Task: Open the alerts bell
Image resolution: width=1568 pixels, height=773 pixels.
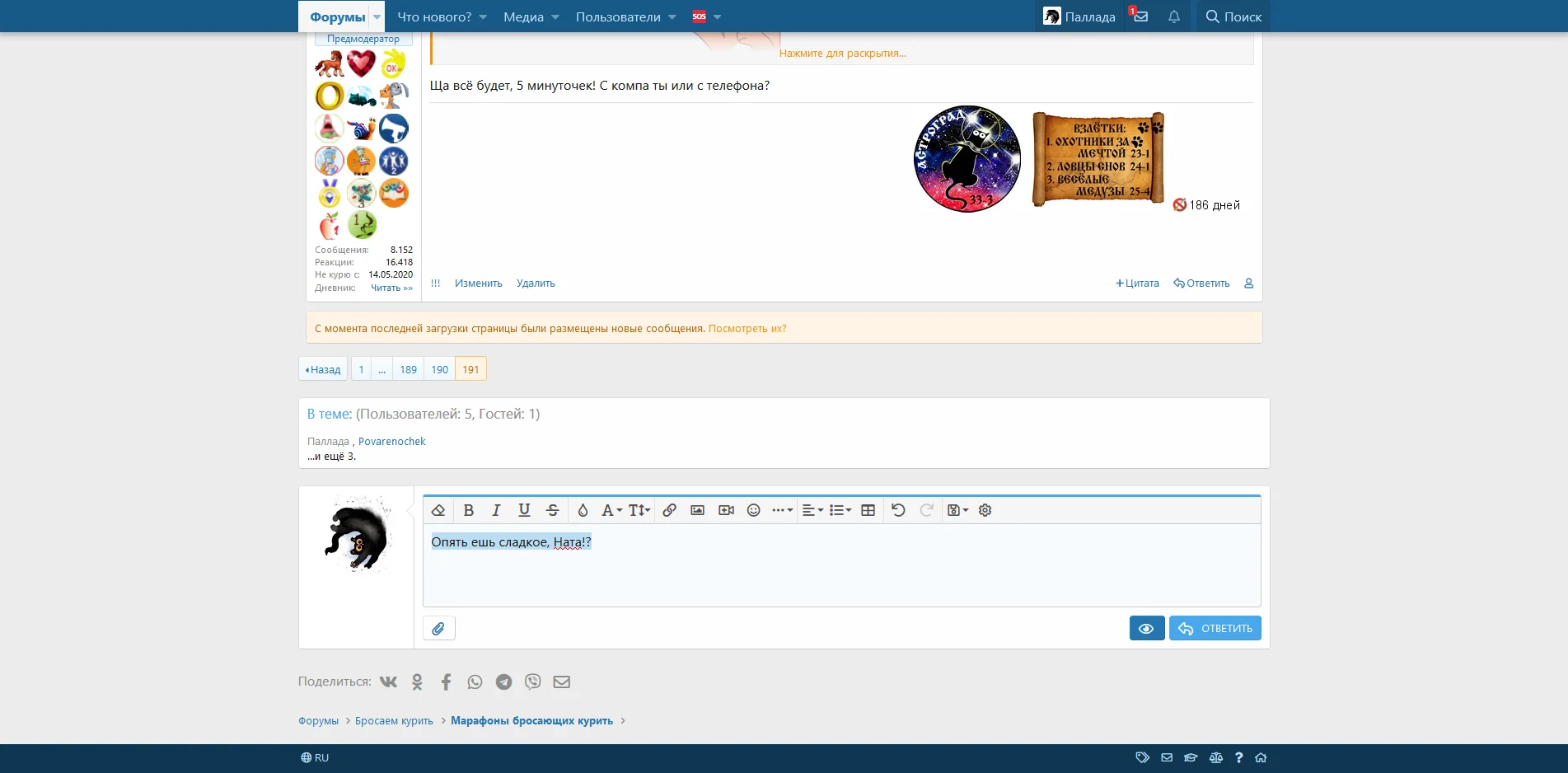Action: click(x=1174, y=16)
